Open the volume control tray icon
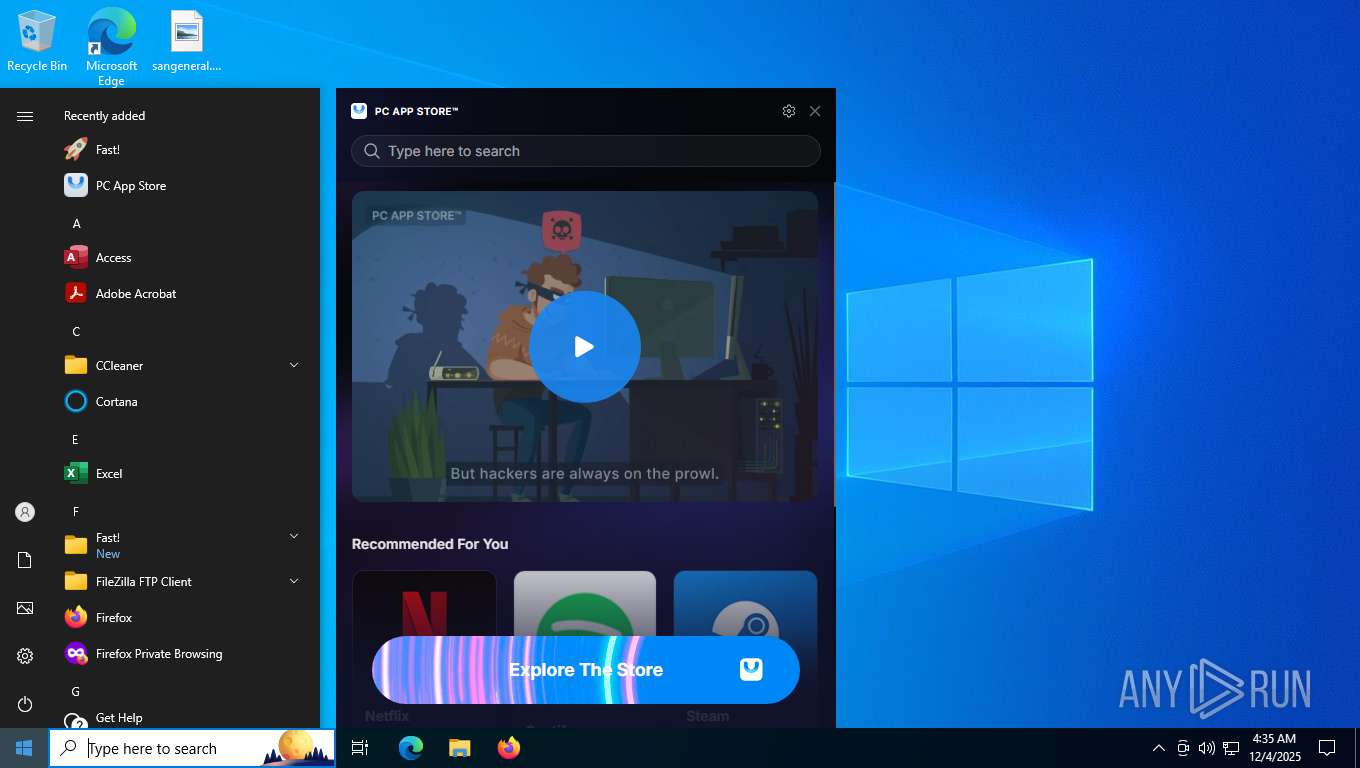1360x768 pixels. pos(1207,748)
